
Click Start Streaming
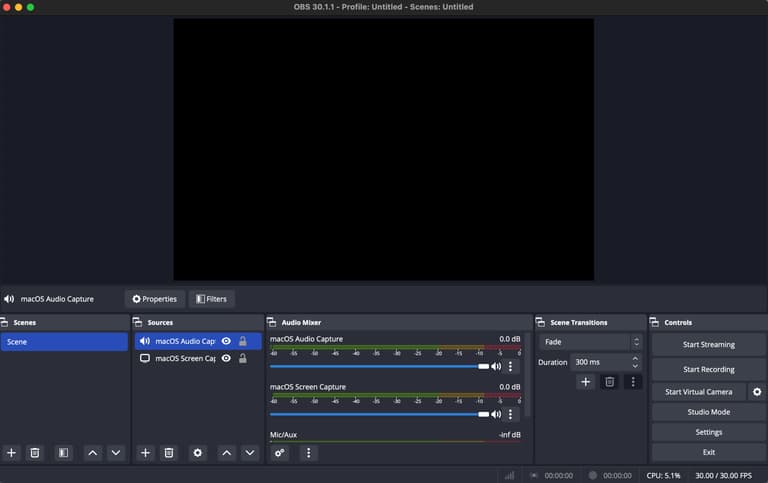(708, 345)
